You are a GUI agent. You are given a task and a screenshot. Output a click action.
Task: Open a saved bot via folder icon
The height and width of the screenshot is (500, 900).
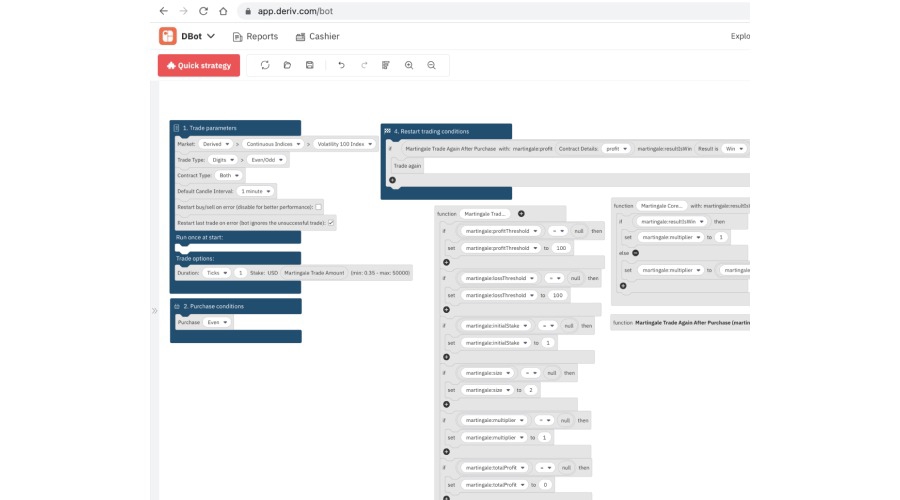coord(287,65)
